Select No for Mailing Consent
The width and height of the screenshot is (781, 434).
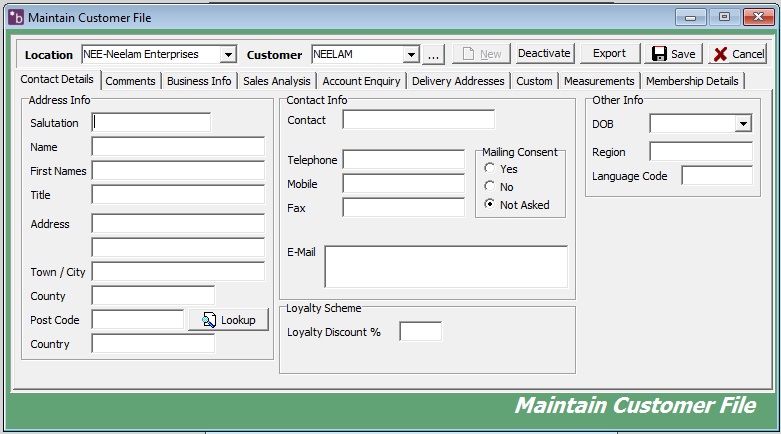490,186
